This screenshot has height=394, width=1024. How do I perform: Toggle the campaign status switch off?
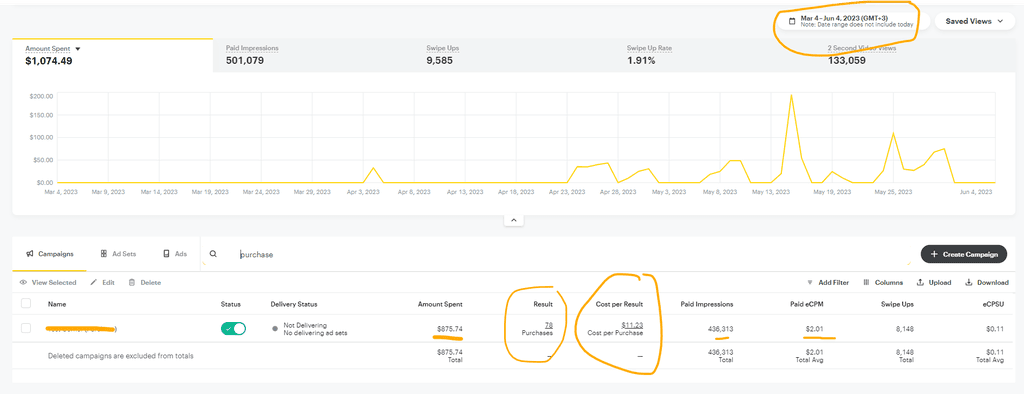point(233,329)
